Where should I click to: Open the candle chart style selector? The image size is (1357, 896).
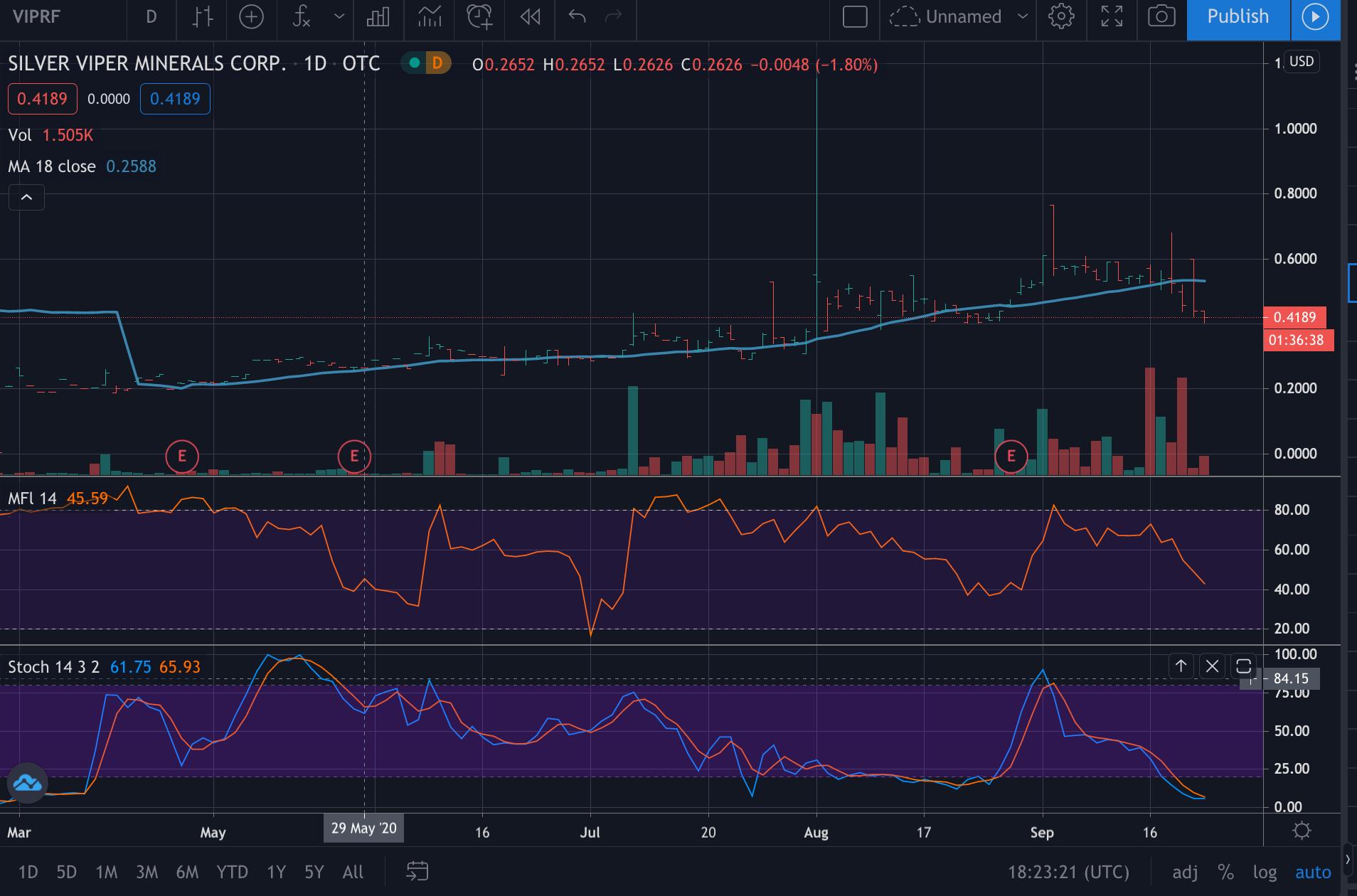point(203,16)
